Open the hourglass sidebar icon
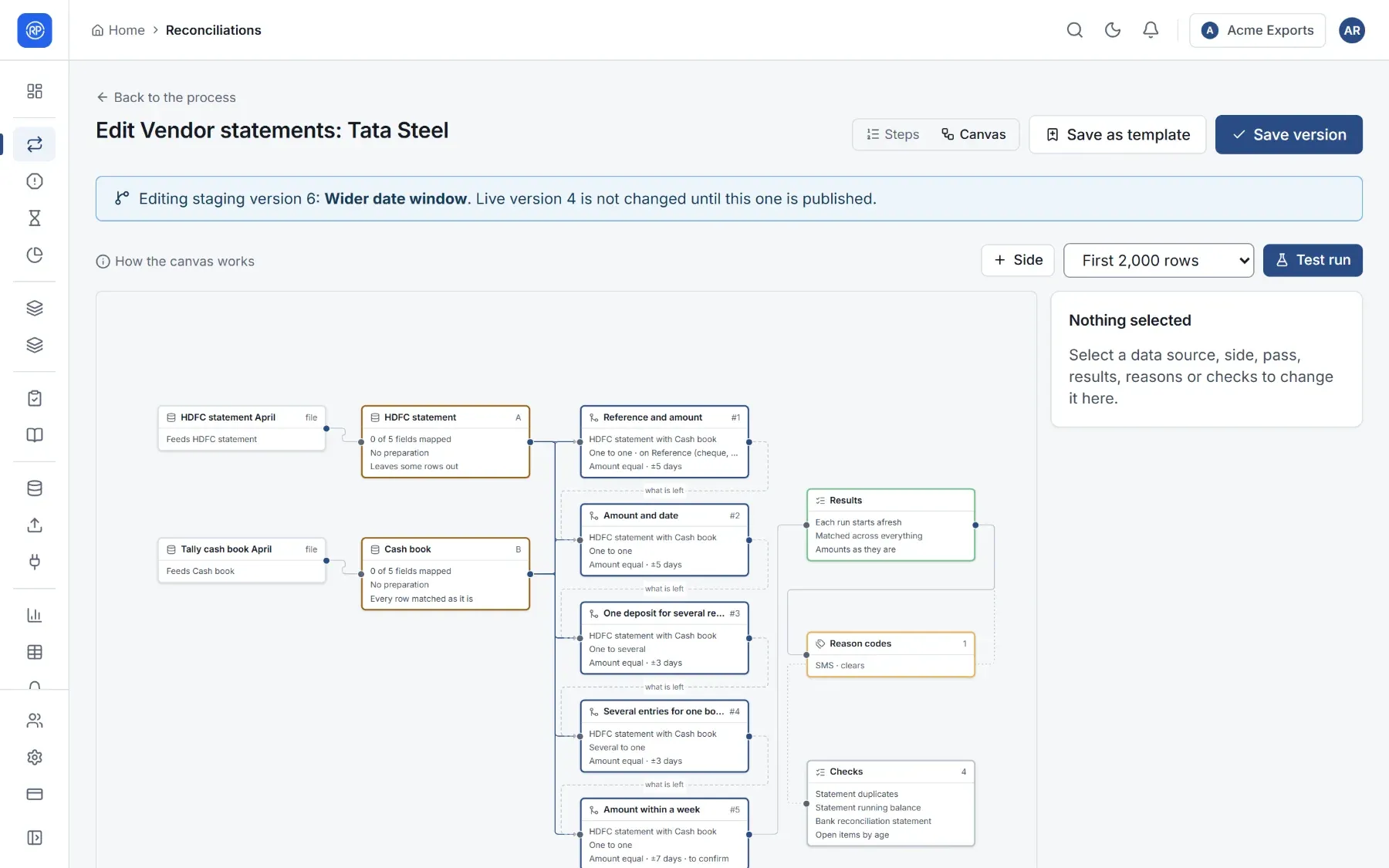Image resolution: width=1389 pixels, height=868 pixels. (35, 218)
